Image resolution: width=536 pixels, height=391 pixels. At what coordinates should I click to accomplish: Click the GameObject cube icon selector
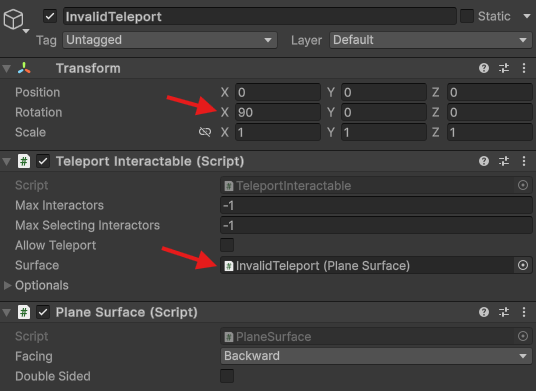coord(14,19)
